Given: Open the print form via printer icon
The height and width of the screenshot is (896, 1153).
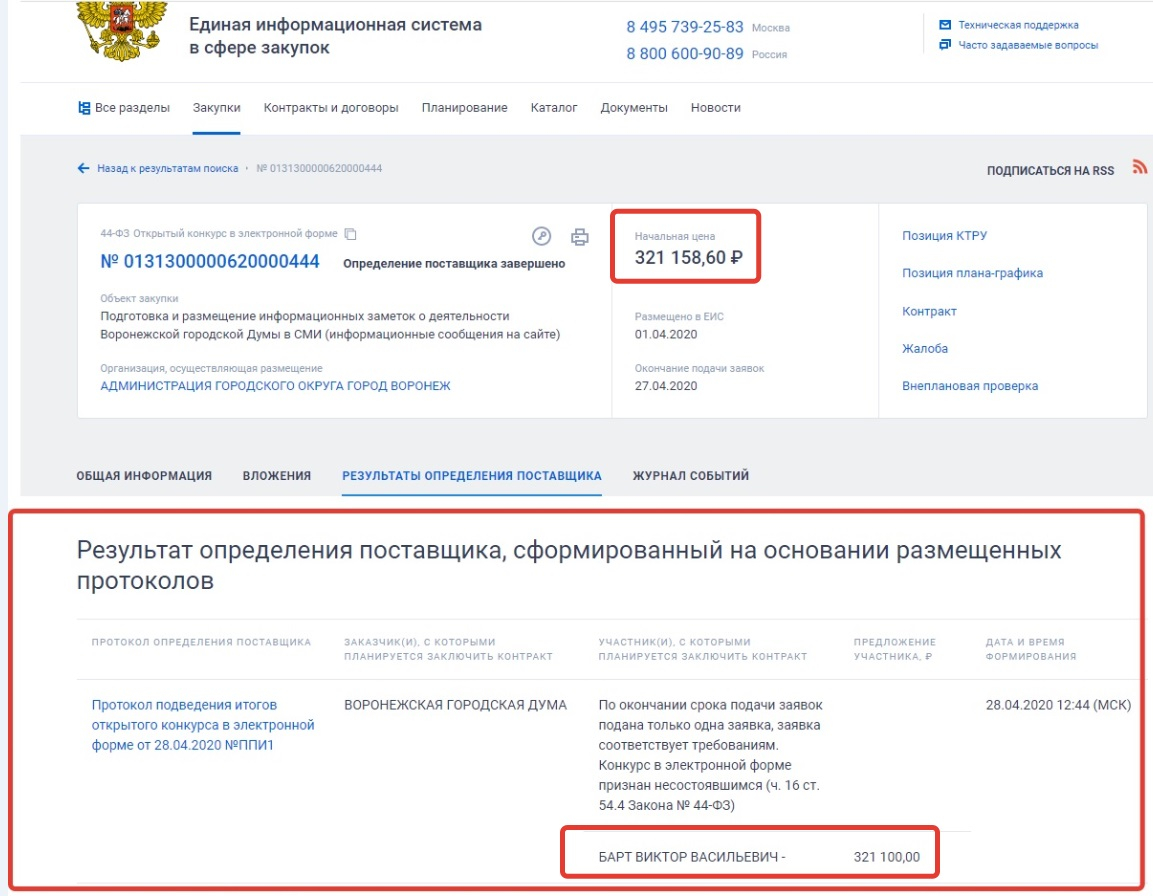Looking at the screenshot, I should coord(579,236).
